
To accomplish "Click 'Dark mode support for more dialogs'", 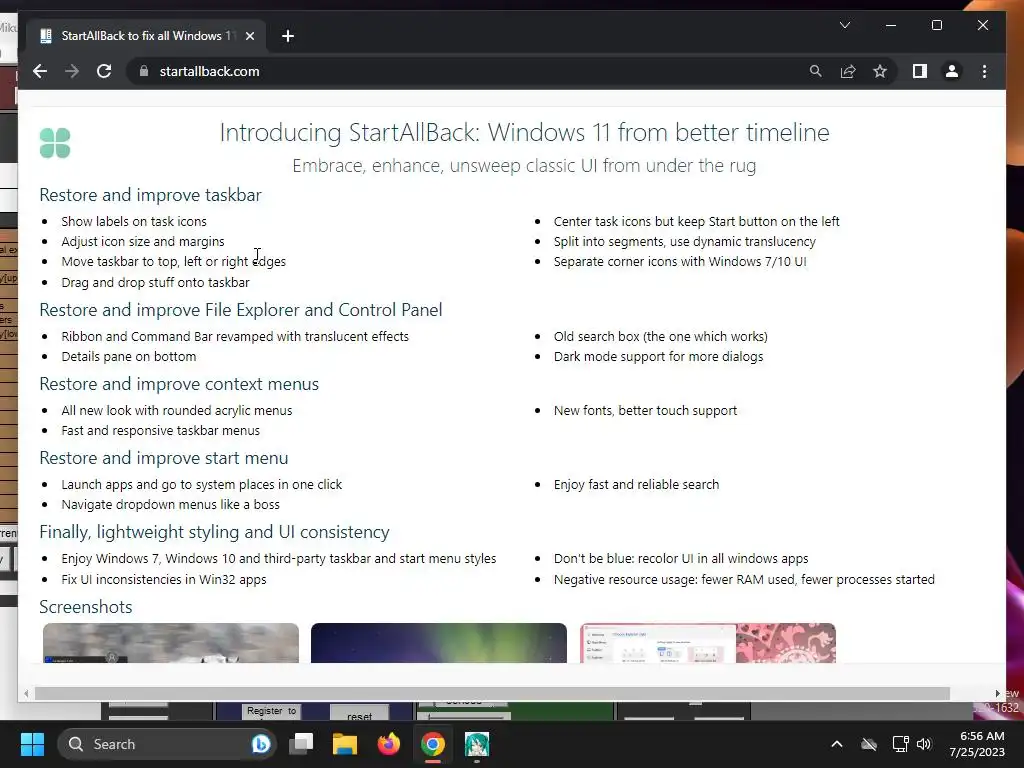I will [x=658, y=357].
